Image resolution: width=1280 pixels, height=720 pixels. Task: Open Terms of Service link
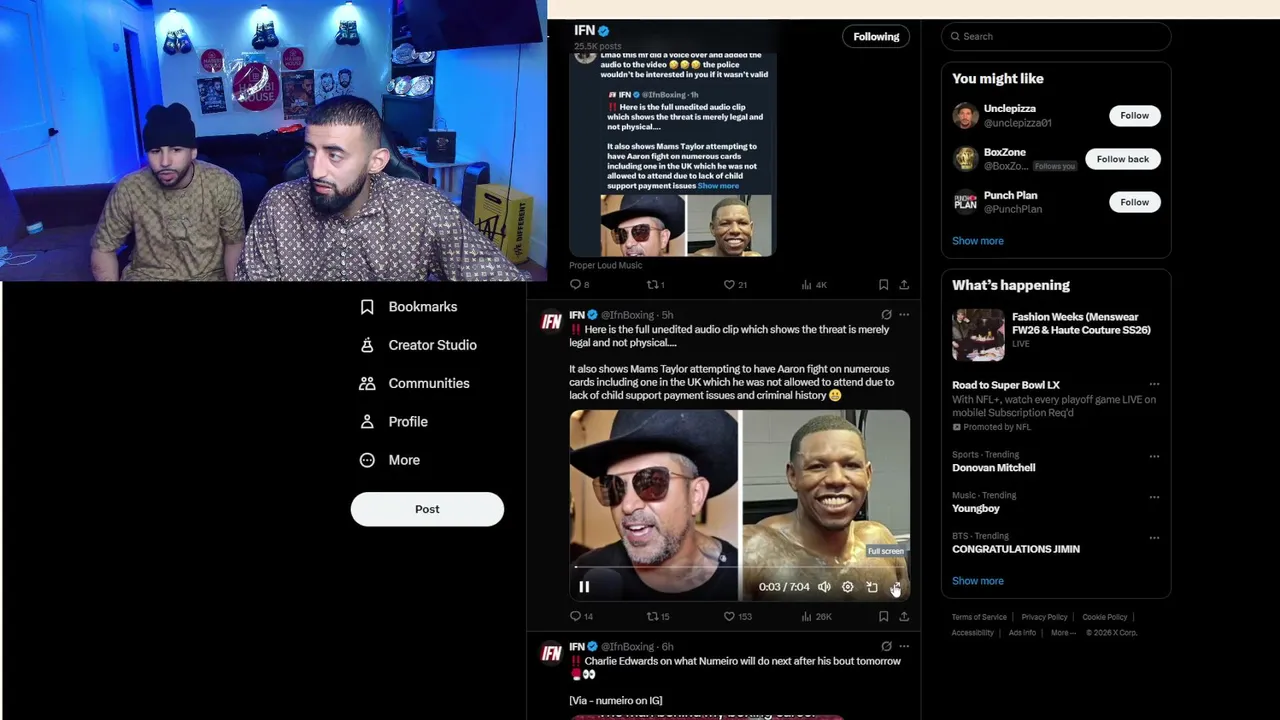click(979, 618)
